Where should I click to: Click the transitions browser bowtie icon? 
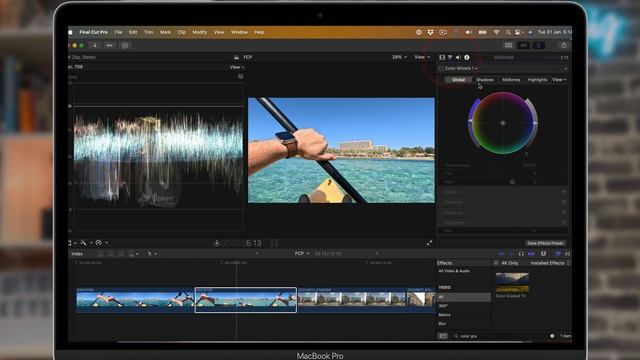[567, 253]
